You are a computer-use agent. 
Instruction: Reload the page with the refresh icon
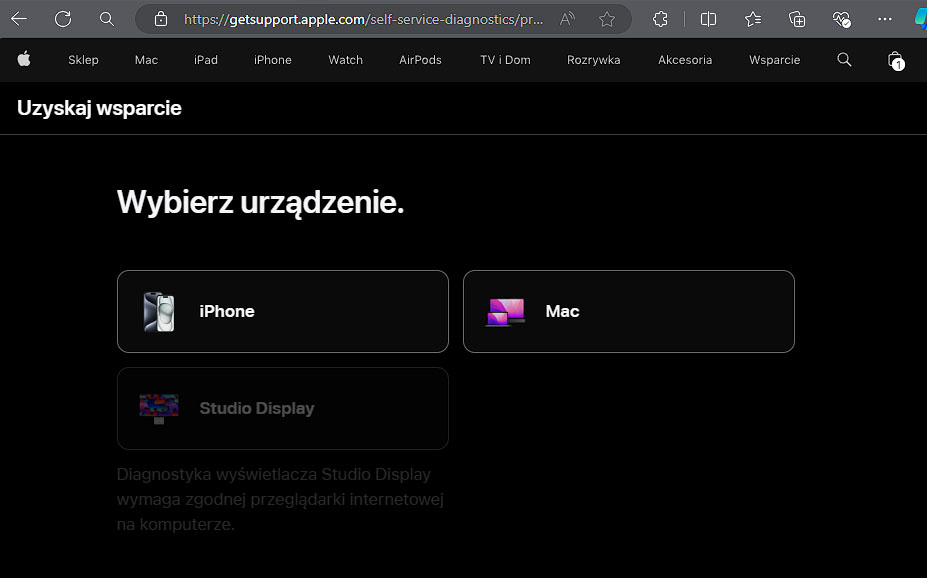pyautogui.click(x=63, y=19)
